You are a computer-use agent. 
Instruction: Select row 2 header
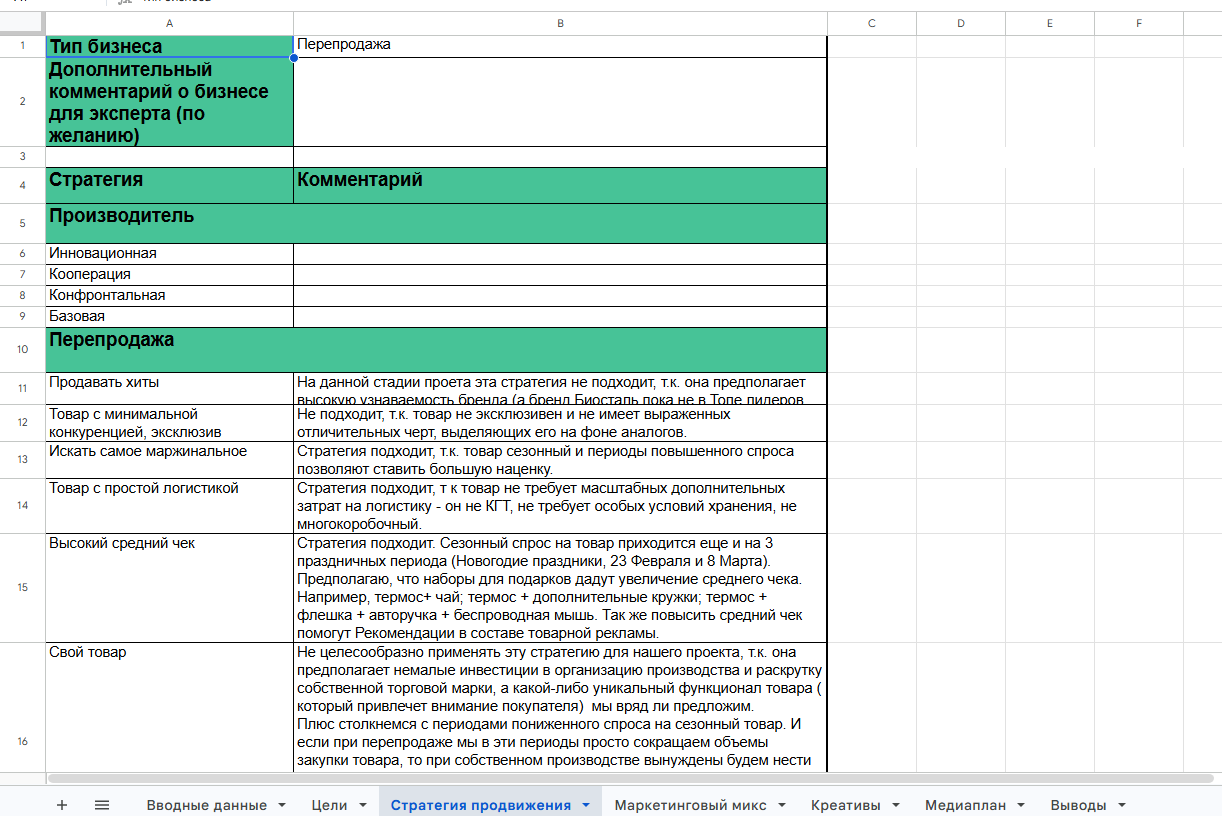click(22, 102)
